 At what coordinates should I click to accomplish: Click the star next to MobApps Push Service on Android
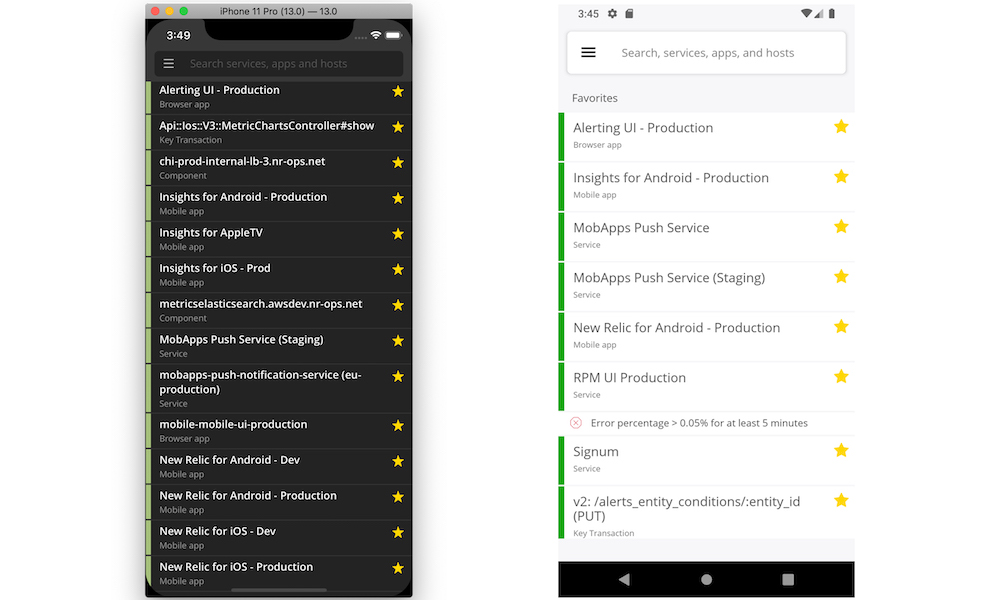841,226
